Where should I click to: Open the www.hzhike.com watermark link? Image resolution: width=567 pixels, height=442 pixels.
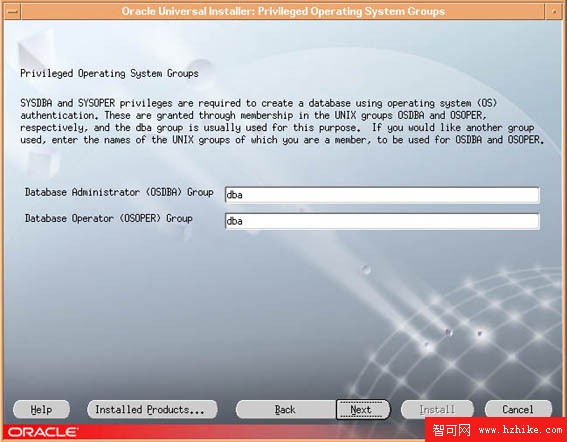click(x=520, y=430)
